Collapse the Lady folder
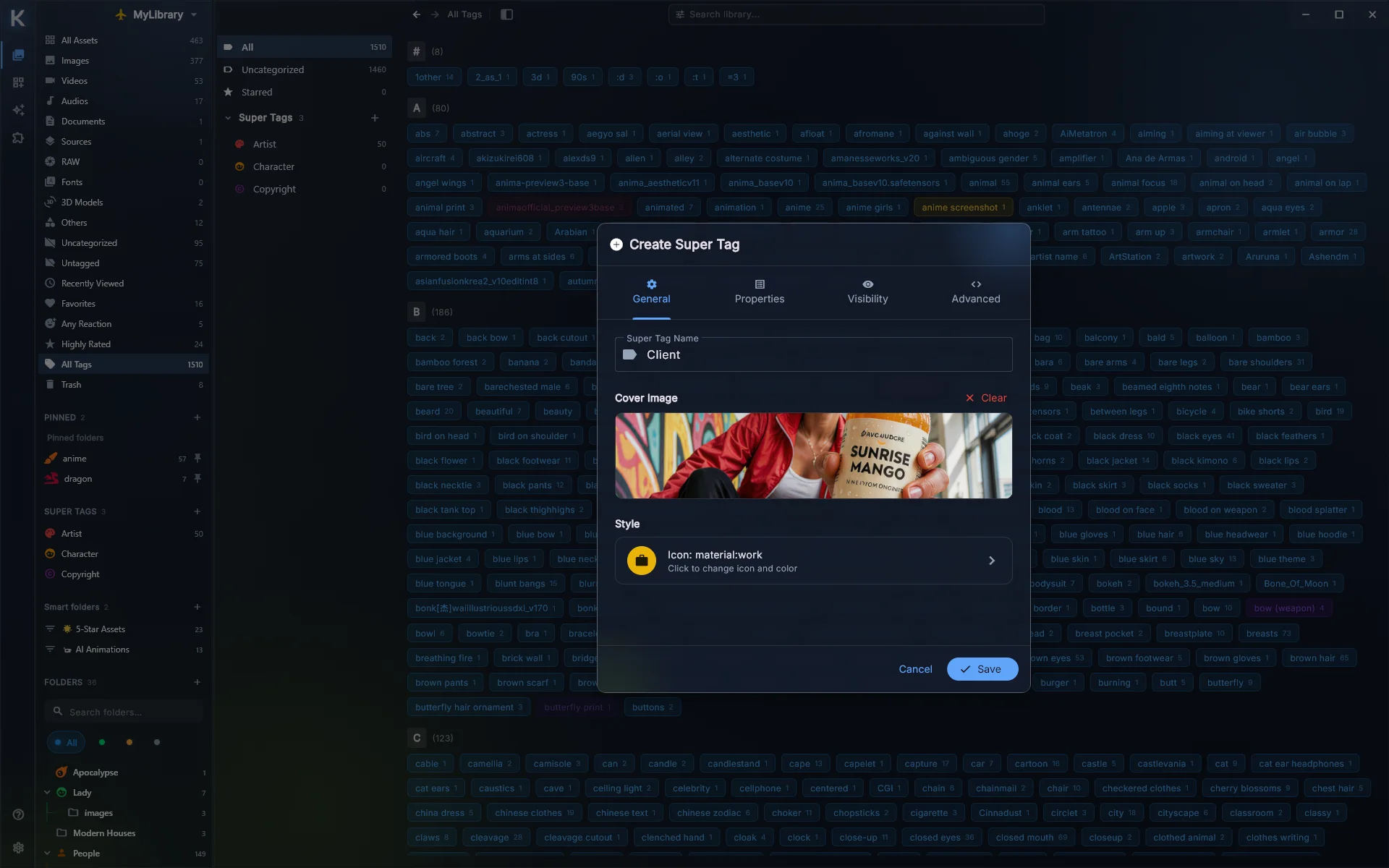The width and height of the screenshot is (1389, 868). (47, 793)
